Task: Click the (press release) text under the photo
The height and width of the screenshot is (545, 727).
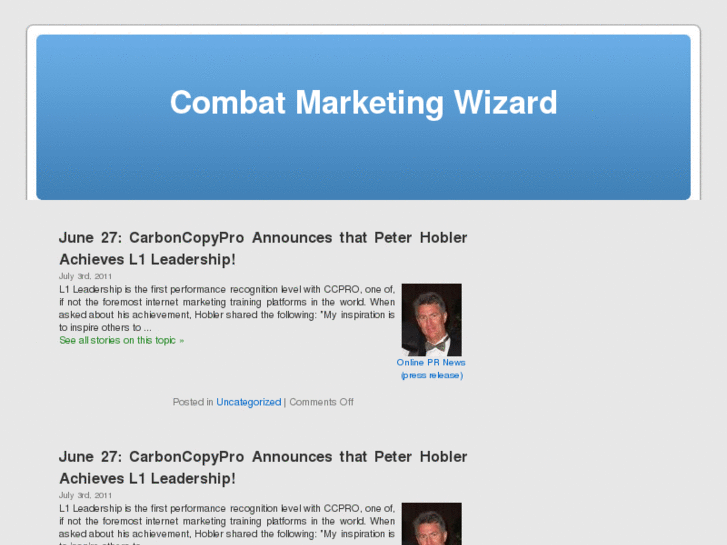Action: click(x=432, y=375)
